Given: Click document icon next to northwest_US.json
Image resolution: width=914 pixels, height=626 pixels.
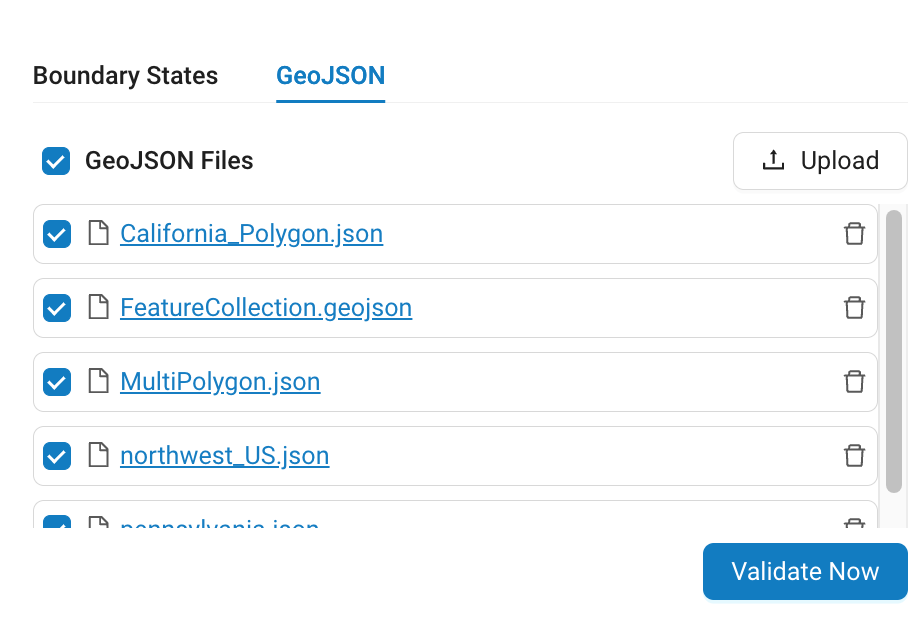Looking at the screenshot, I should point(98,456).
